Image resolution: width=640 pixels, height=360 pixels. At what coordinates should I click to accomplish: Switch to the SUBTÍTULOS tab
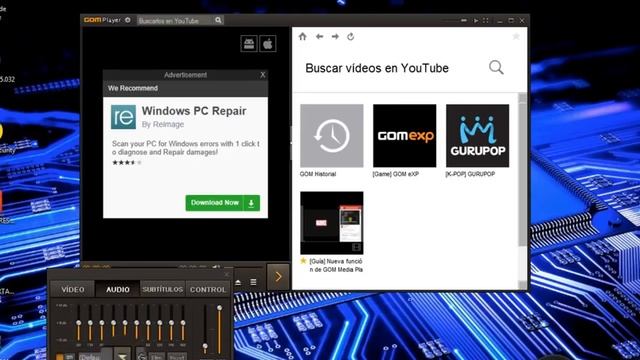point(162,289)
